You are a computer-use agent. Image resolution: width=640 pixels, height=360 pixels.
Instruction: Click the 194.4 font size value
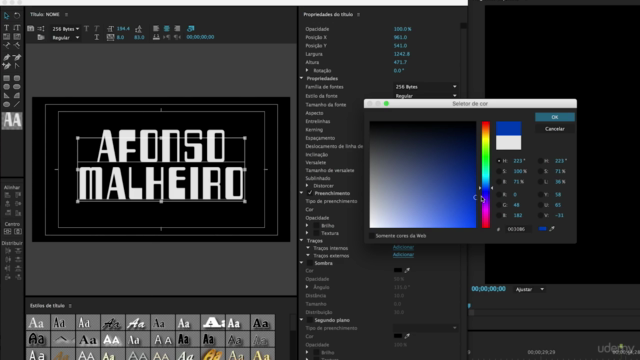click(123, 29)
